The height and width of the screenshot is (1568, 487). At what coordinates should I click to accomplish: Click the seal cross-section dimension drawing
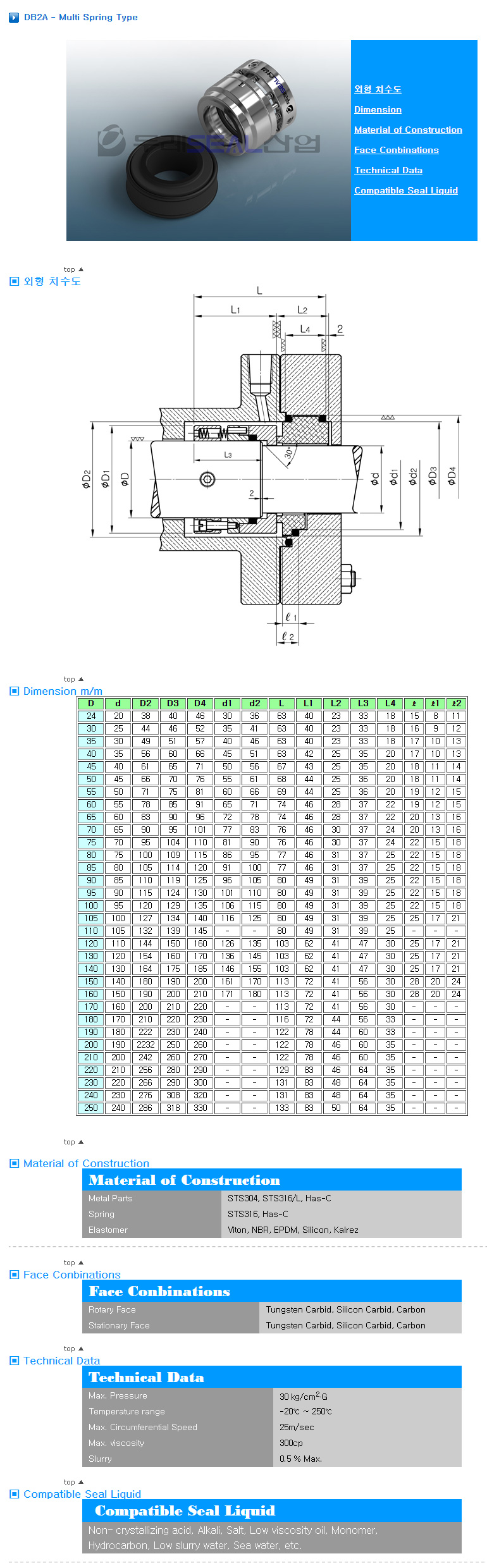click(271, 467)
